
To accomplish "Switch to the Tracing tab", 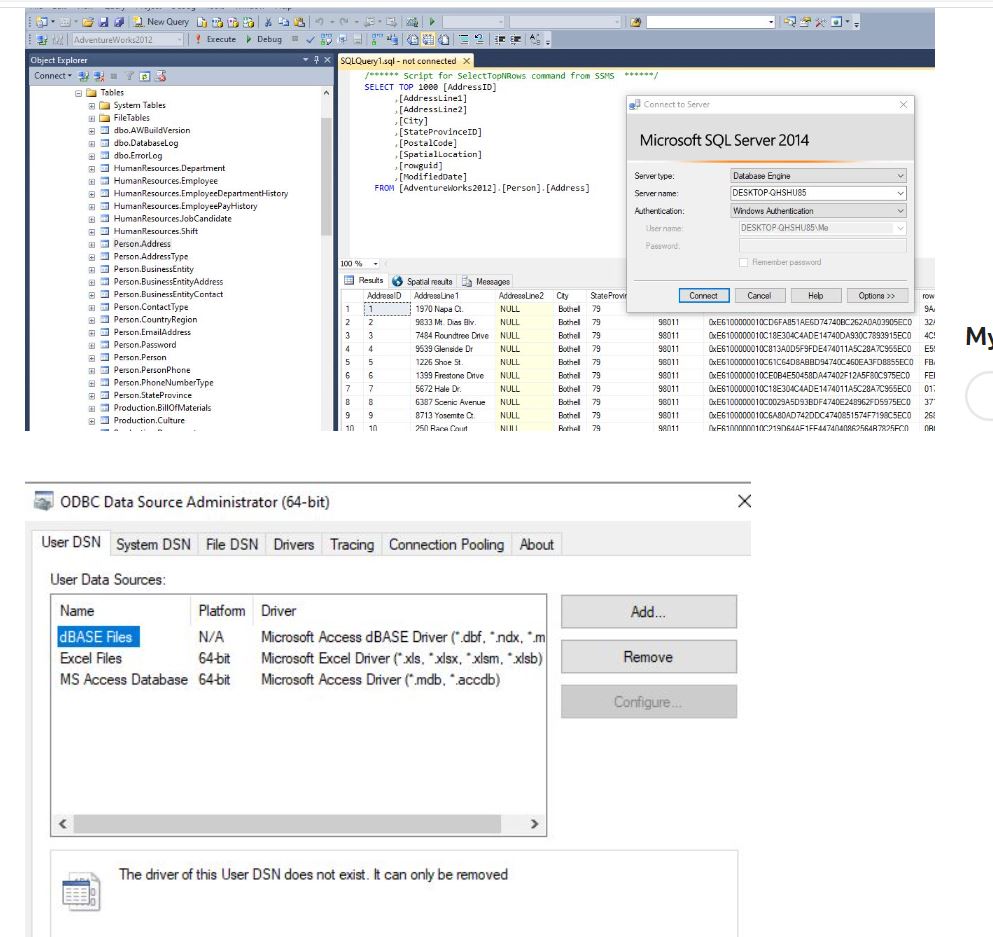I will click(x=352, y=544).
